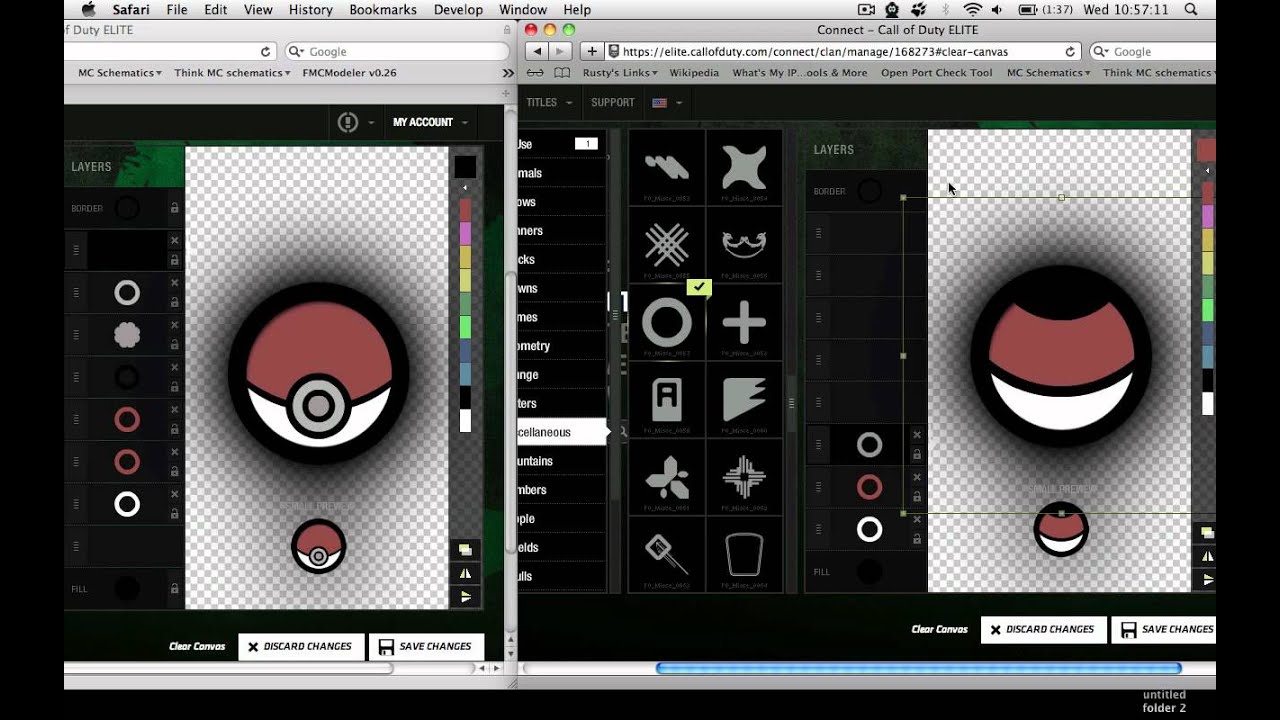
Task: Open the Develop menu
Action: [458, 9]
